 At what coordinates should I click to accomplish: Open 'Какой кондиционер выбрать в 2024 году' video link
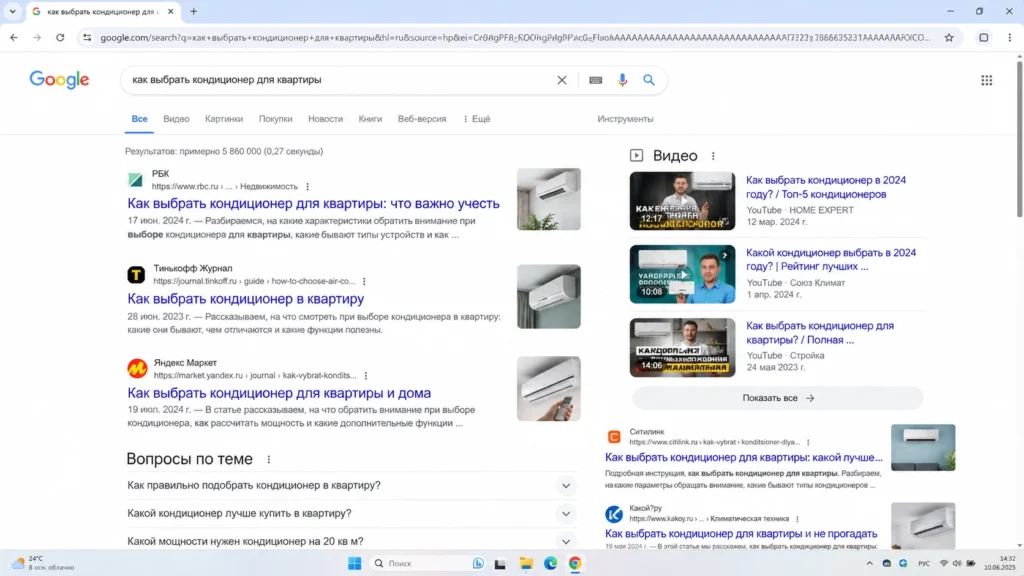[831, 259]
